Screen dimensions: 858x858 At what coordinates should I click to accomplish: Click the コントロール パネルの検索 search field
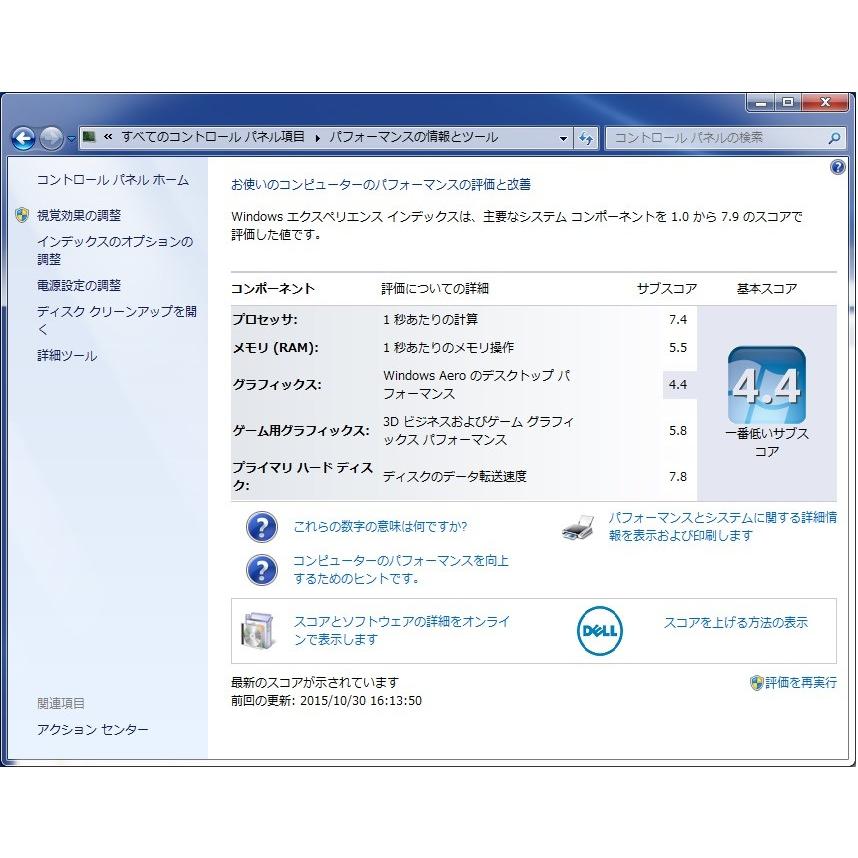(x=715, y=138)
